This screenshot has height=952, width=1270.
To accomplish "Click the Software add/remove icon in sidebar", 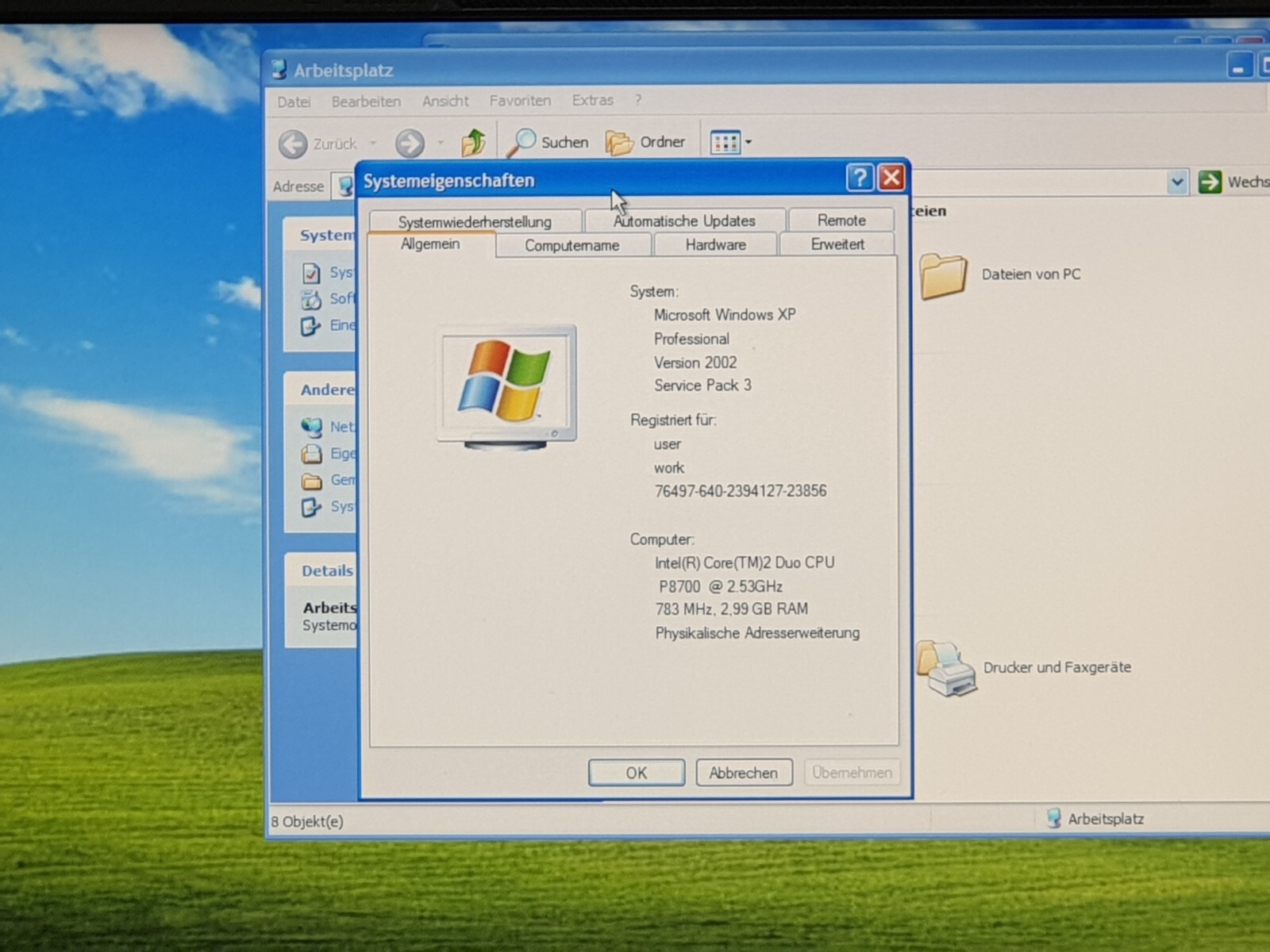I will (x=310, y=299).
